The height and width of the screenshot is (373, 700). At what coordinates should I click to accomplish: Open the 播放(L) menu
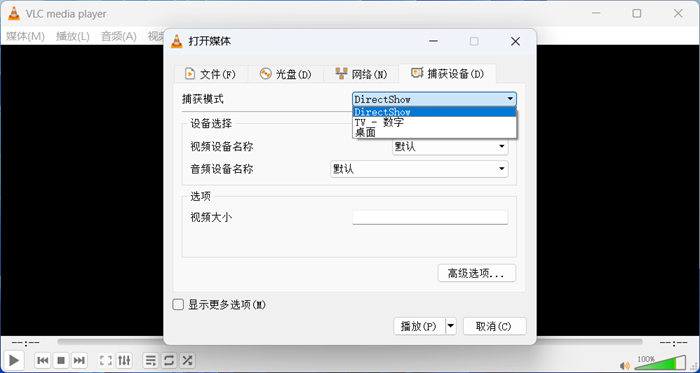click(x=73, y=37)
